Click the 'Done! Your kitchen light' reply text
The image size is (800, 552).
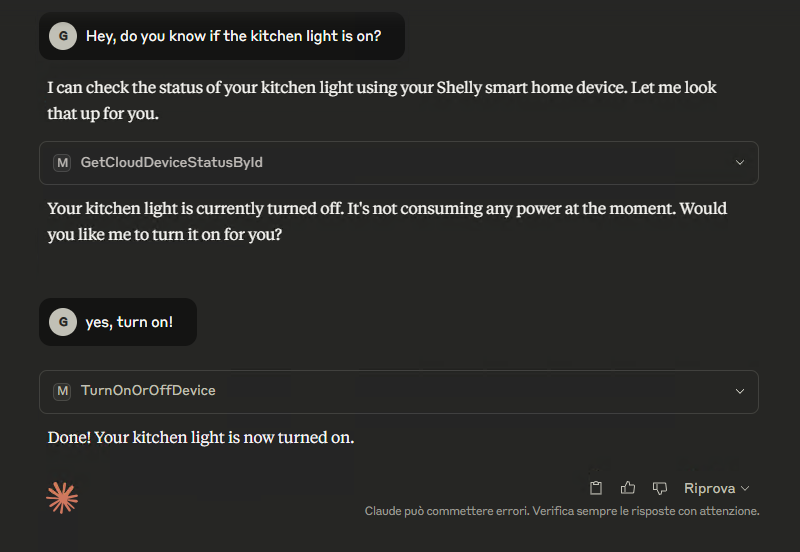[x=201, y=438]
